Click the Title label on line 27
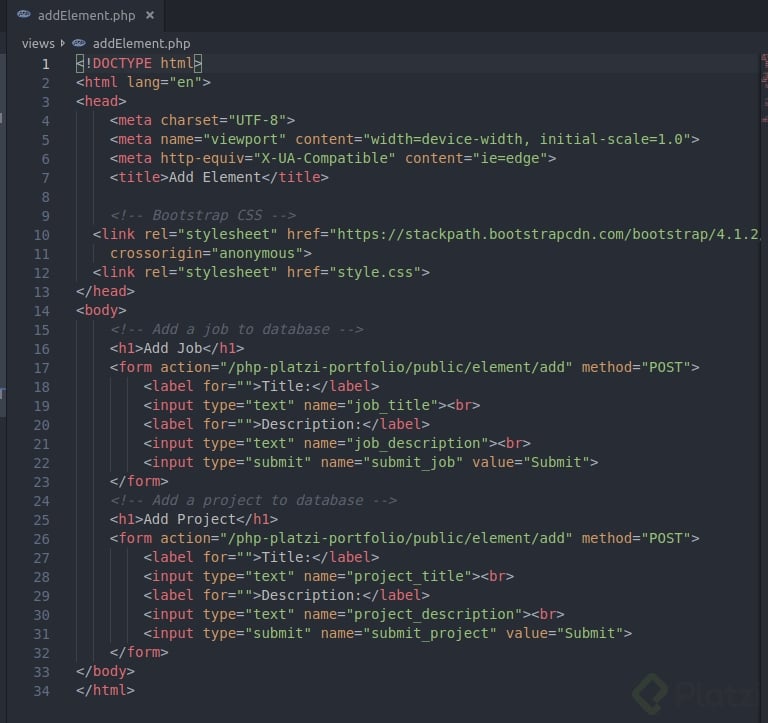Screen dimensions: 768x723 [261, 557]
